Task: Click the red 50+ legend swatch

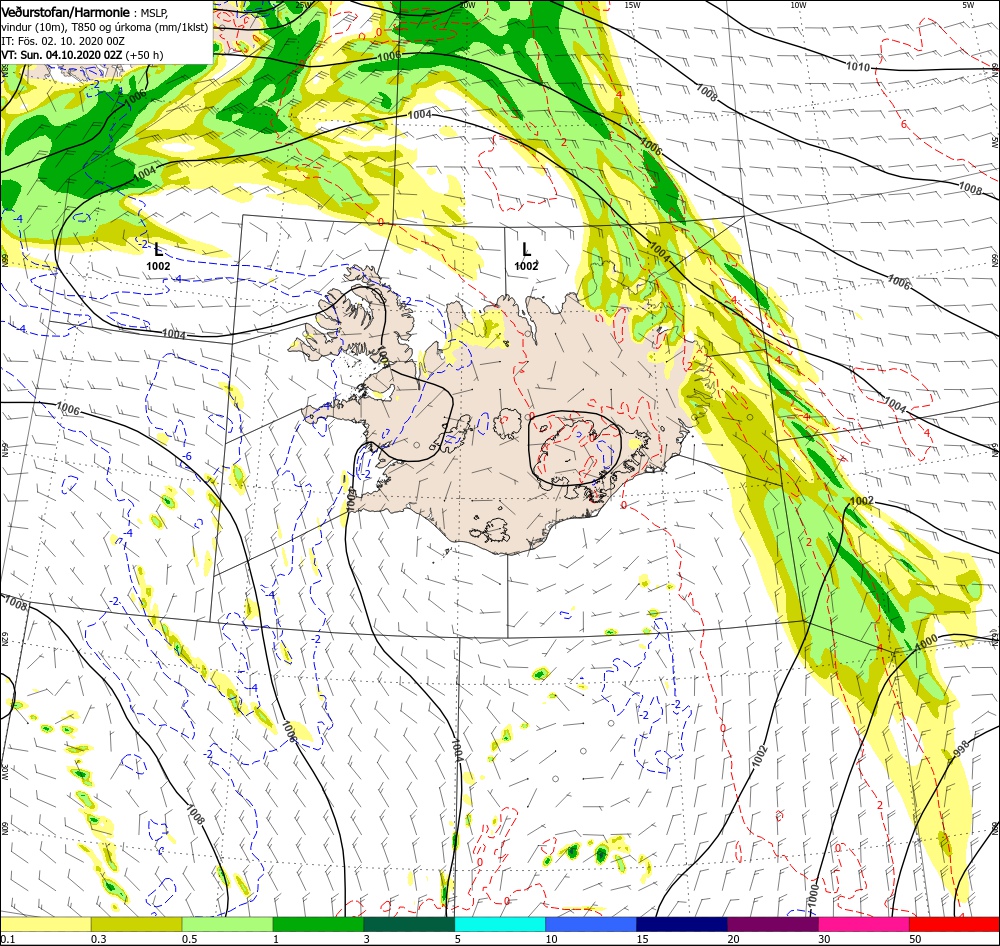Action: tap(954, 924)
